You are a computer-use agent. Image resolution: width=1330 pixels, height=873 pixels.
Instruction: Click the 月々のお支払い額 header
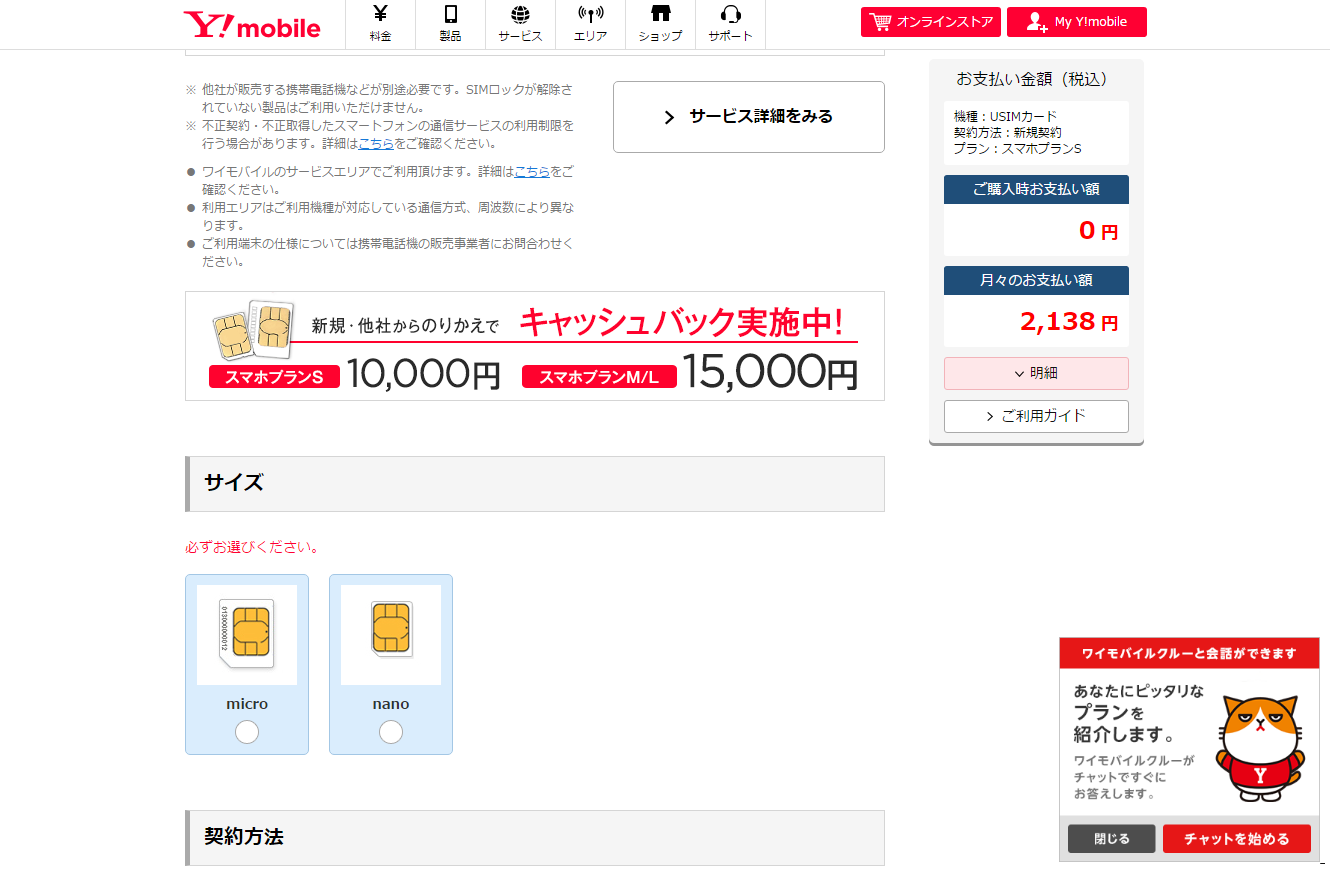1036,281
